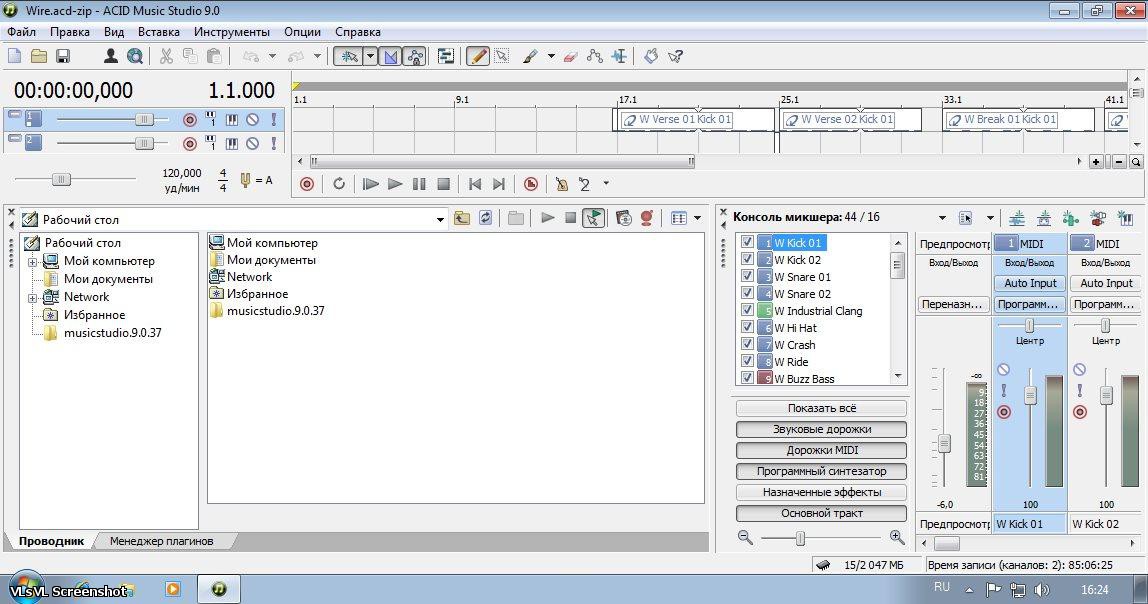This screenshot has height=604, width=1148.
Task: Choose the dotted-box Selection tool
Action: pyautogui.click(x=502, y=56)
